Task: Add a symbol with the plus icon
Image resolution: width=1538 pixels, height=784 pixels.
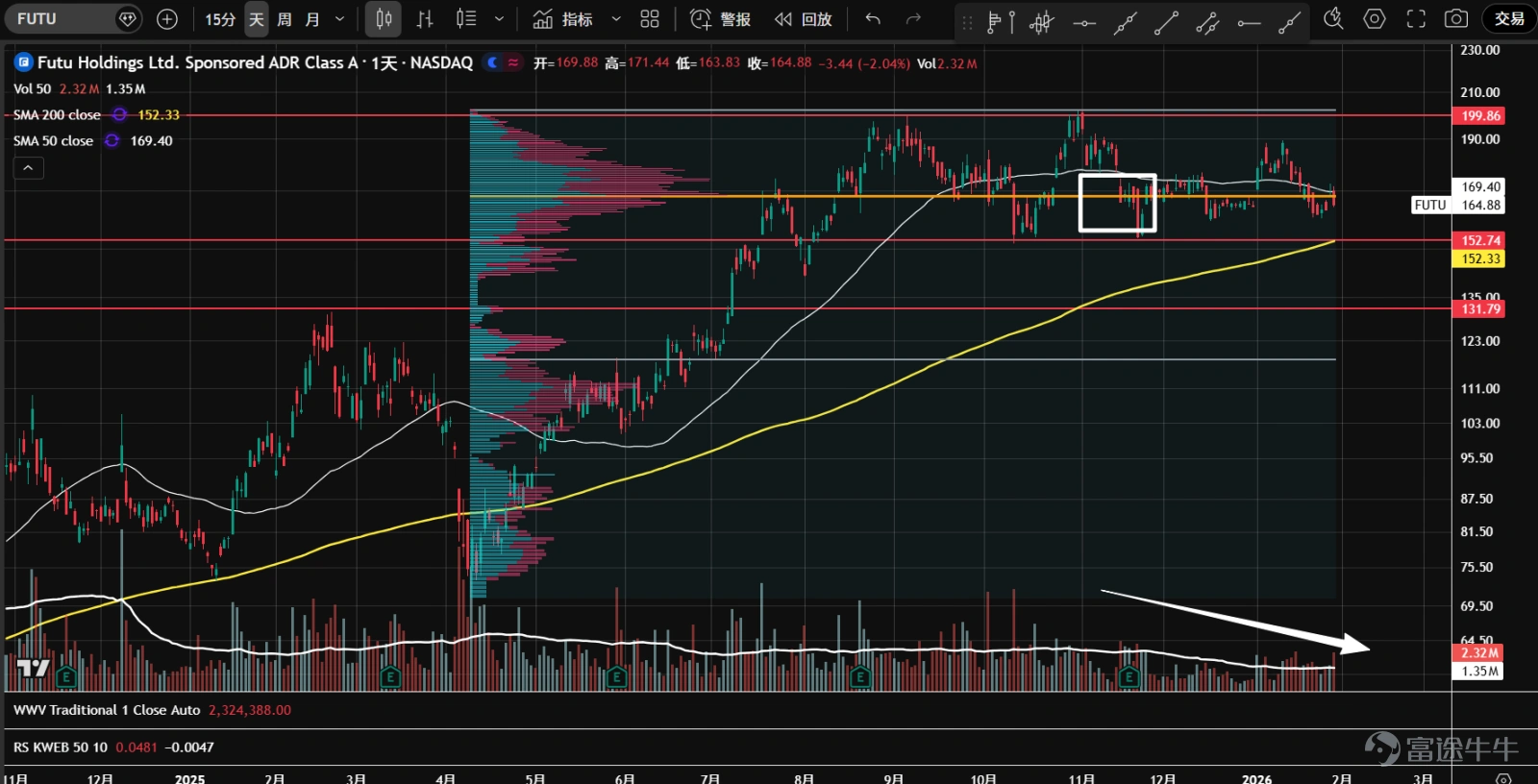Action: click(167, 19)
